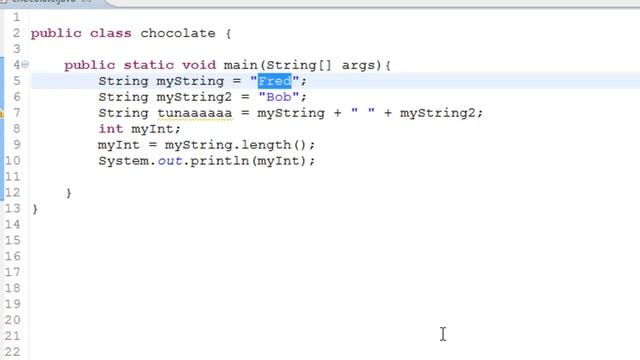Click the int keyword on line 8
Viewport: 640px width, 360px height.
click(111, 129)
